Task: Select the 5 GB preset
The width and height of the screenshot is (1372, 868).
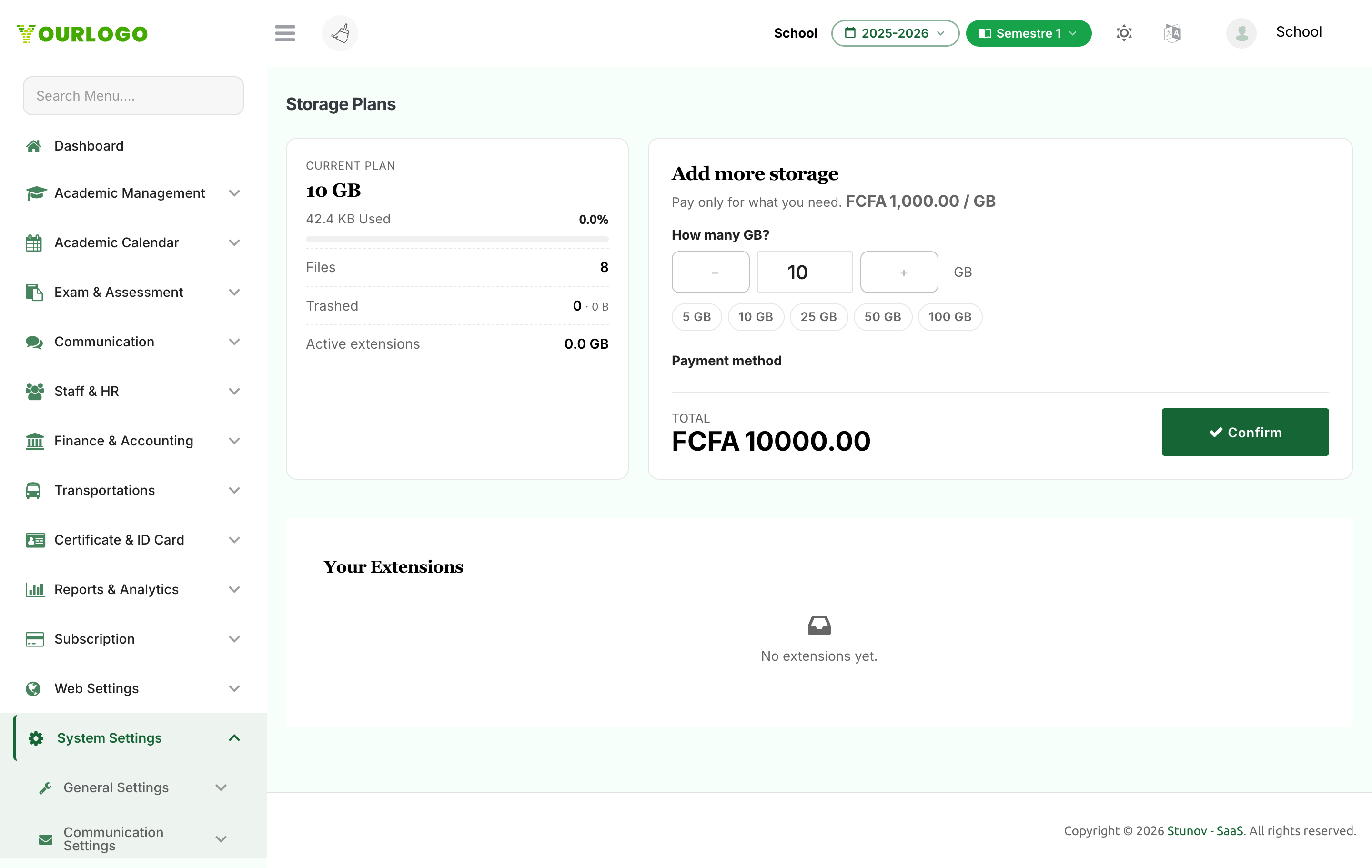Action: [x=696, y=317]
